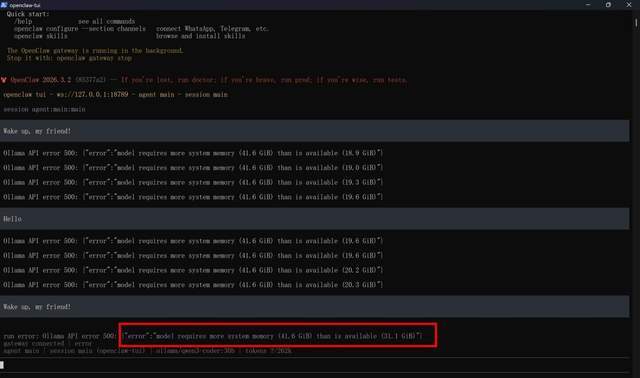
Task: Click the Ollama error line showing 19.3 GiB available
Action: 193,182
